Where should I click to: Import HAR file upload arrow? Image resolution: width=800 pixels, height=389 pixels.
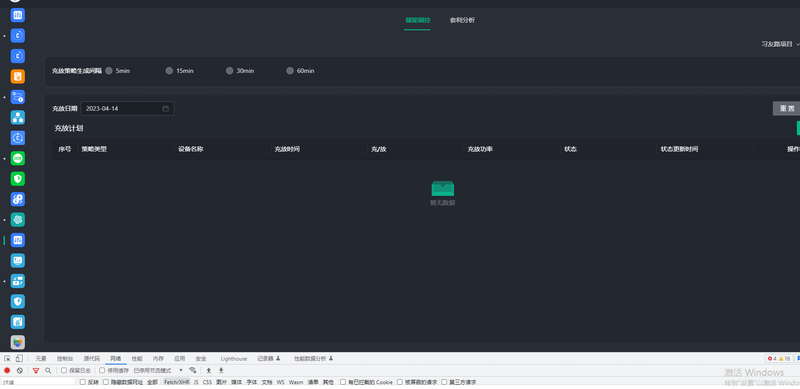tap(209, 370)
